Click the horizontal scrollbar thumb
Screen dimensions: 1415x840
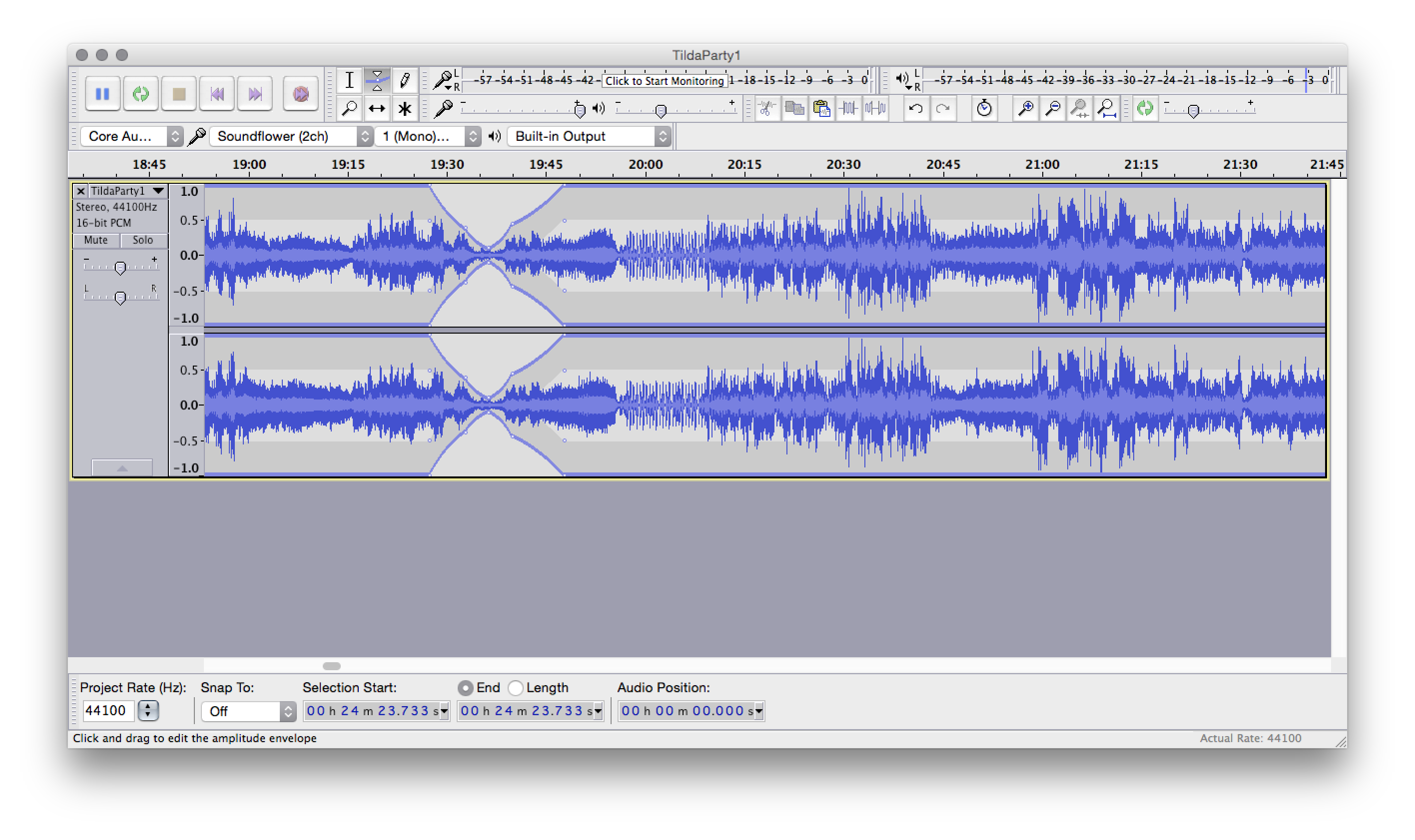click(332, 666)
